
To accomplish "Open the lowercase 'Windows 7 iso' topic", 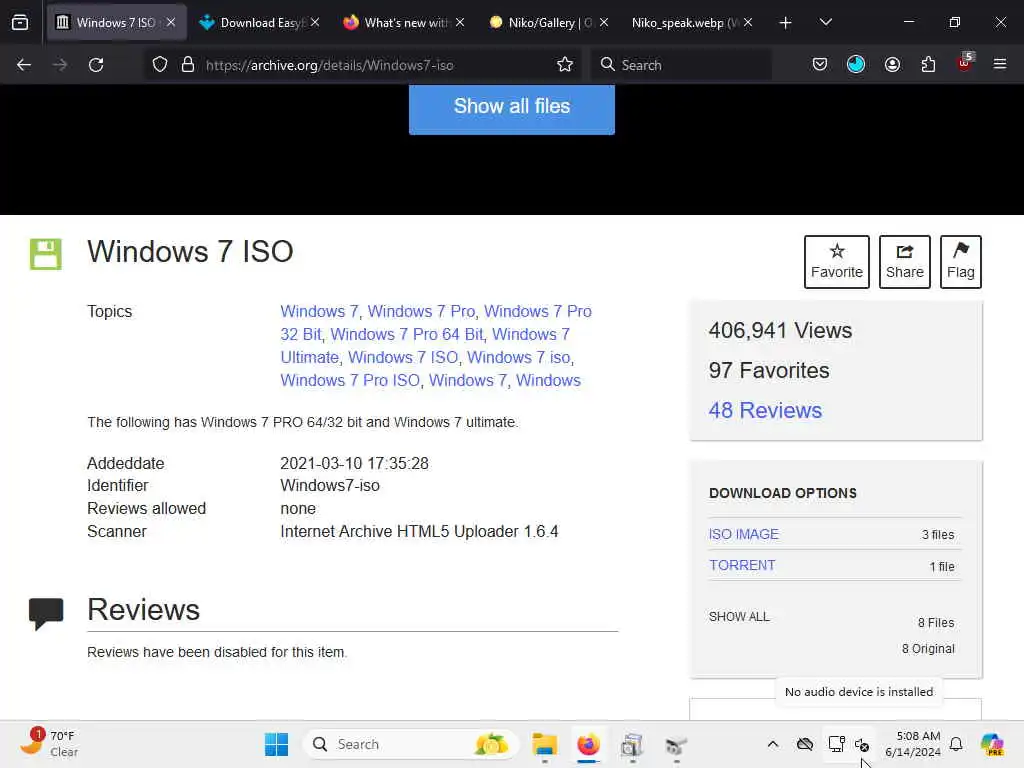I will coord(519,357).
